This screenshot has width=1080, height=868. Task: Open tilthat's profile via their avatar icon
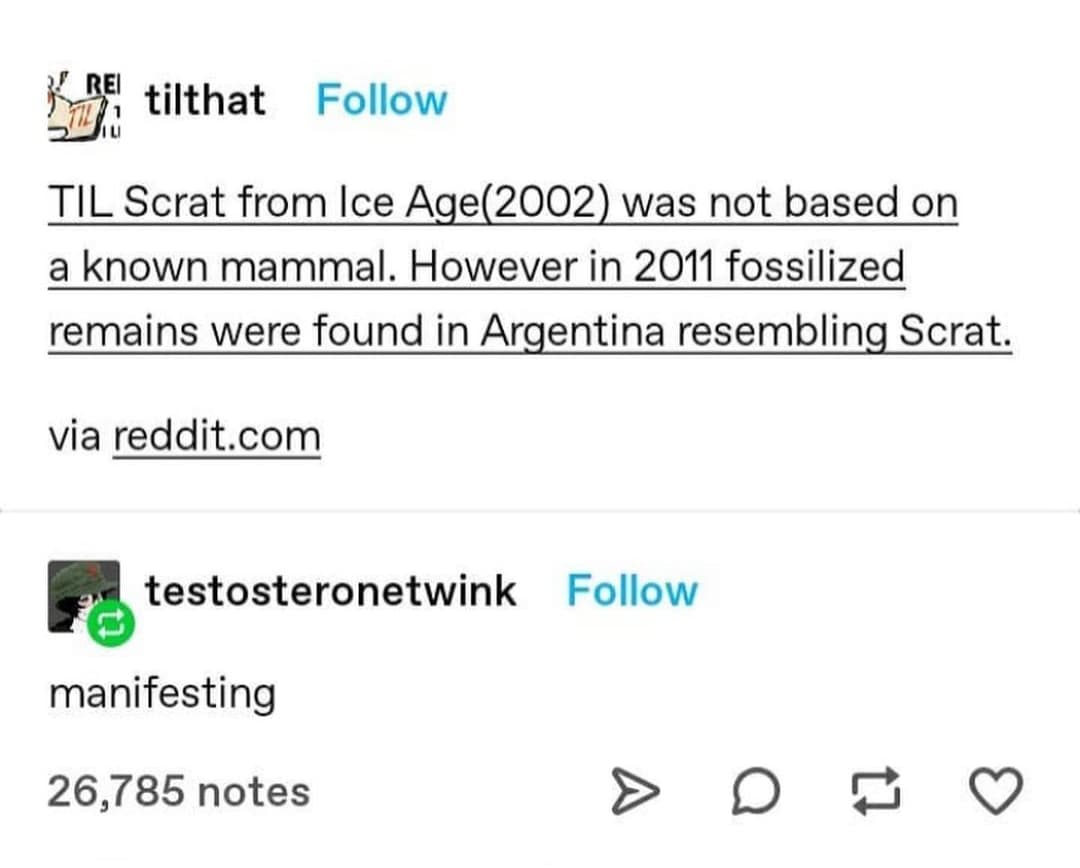click(x=82, y=103)
